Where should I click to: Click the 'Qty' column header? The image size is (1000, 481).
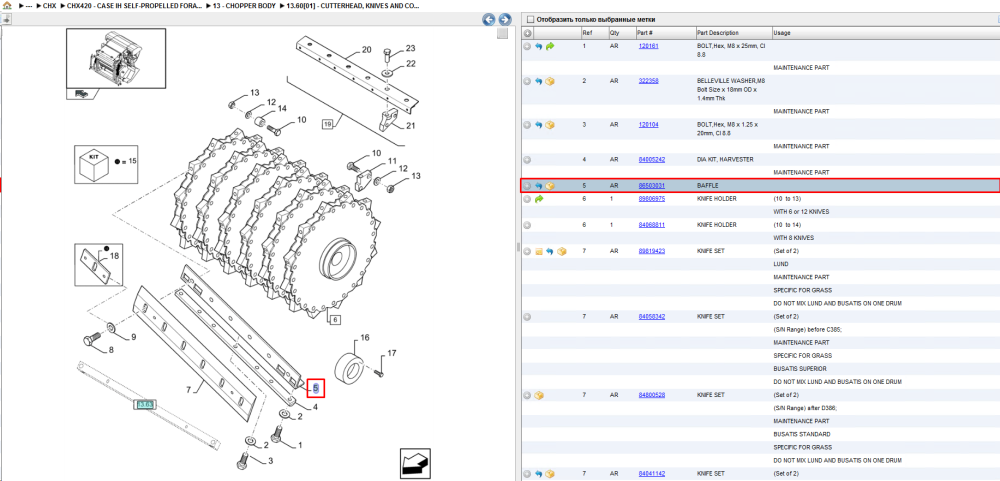tap(614, 33)
